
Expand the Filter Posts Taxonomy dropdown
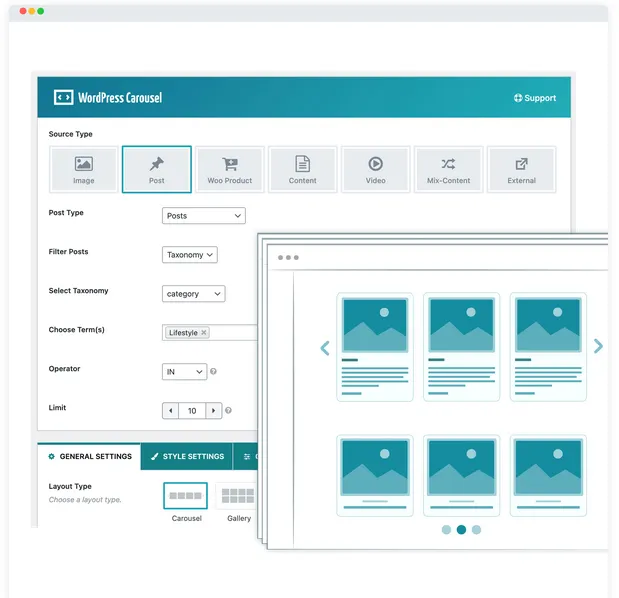(x=189, y=255)
